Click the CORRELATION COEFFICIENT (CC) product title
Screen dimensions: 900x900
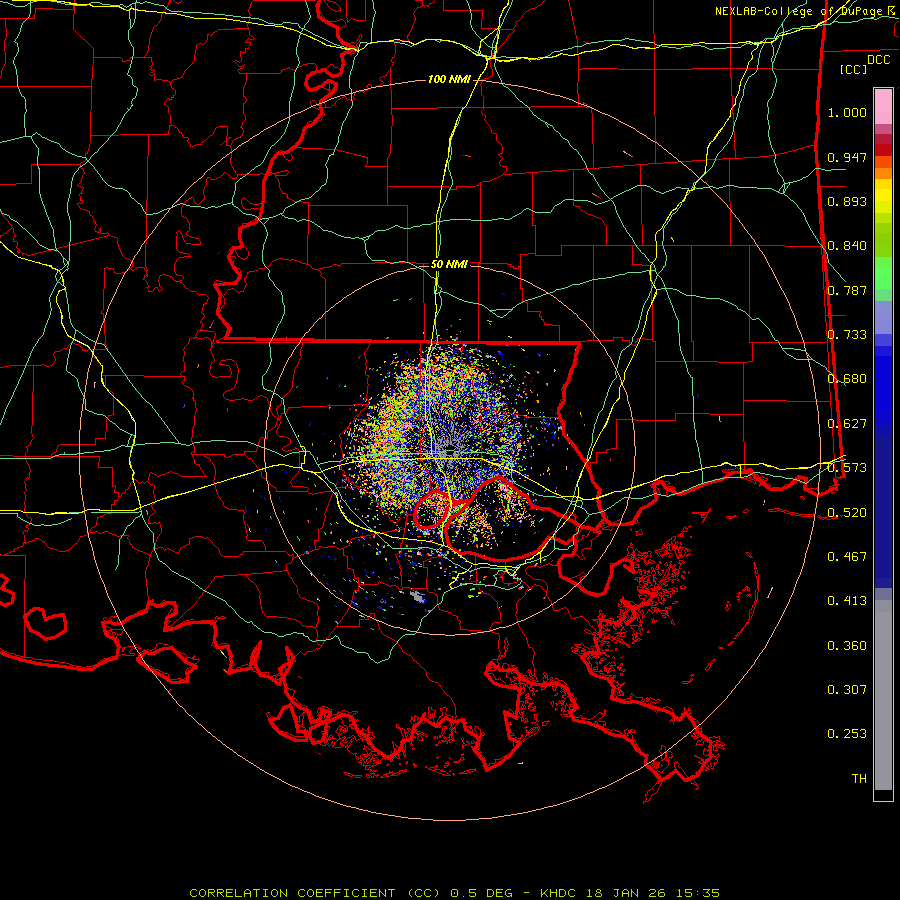(316, 893)
